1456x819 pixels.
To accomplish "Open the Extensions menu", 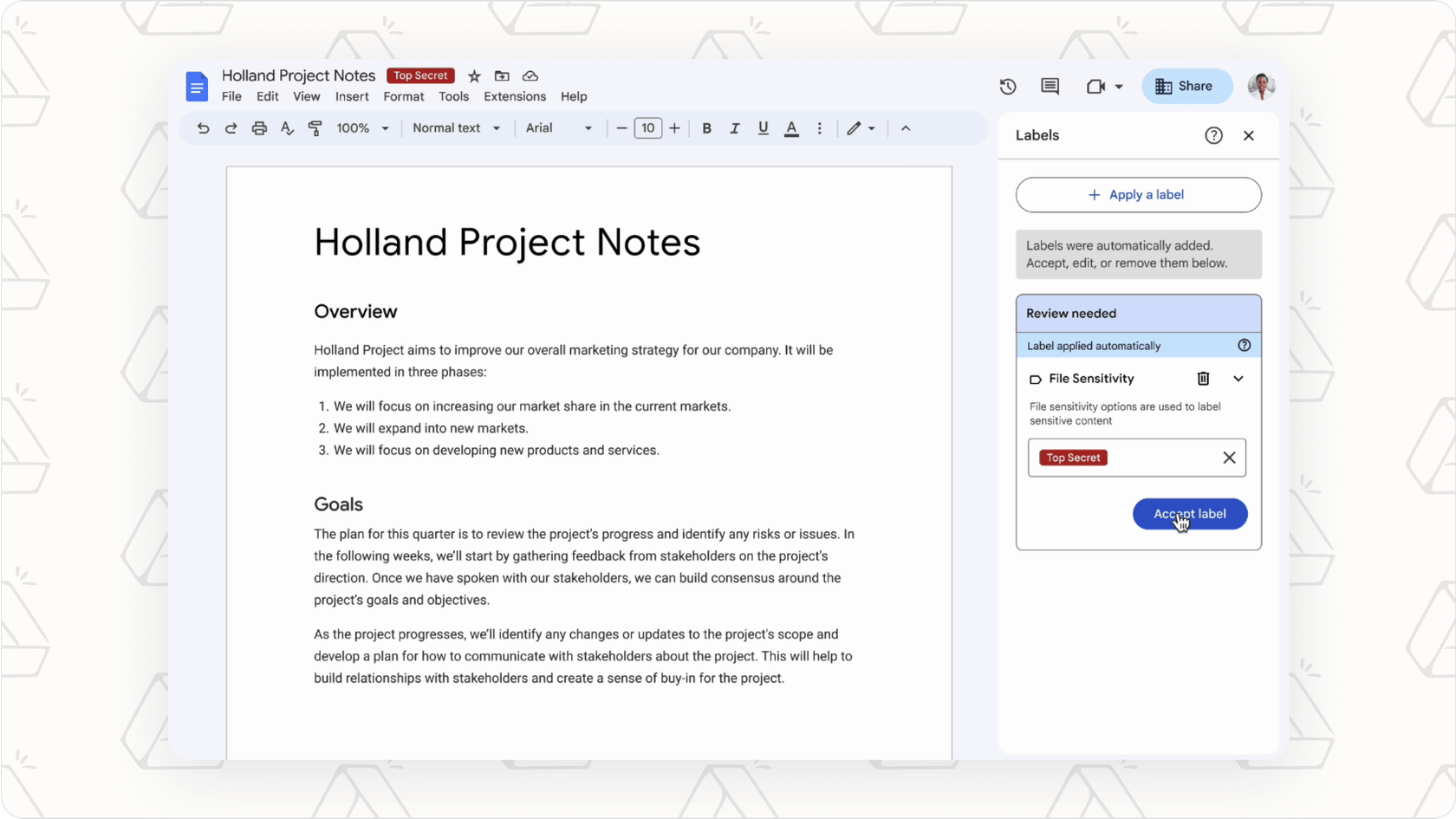I will point(514,96).
